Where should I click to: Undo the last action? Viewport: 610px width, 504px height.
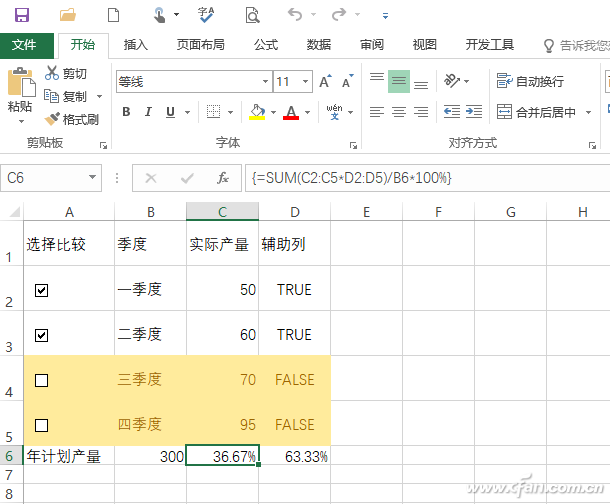tap(295, 15)
